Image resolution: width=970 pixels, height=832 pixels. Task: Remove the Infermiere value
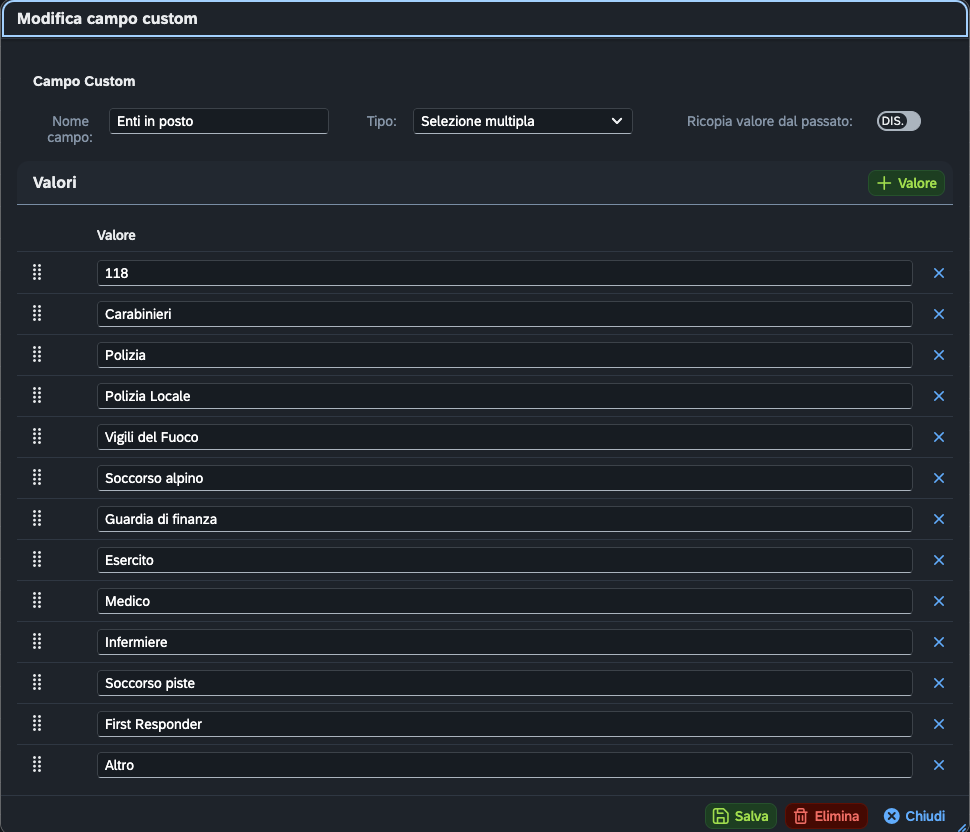click(x=938, y=642)
